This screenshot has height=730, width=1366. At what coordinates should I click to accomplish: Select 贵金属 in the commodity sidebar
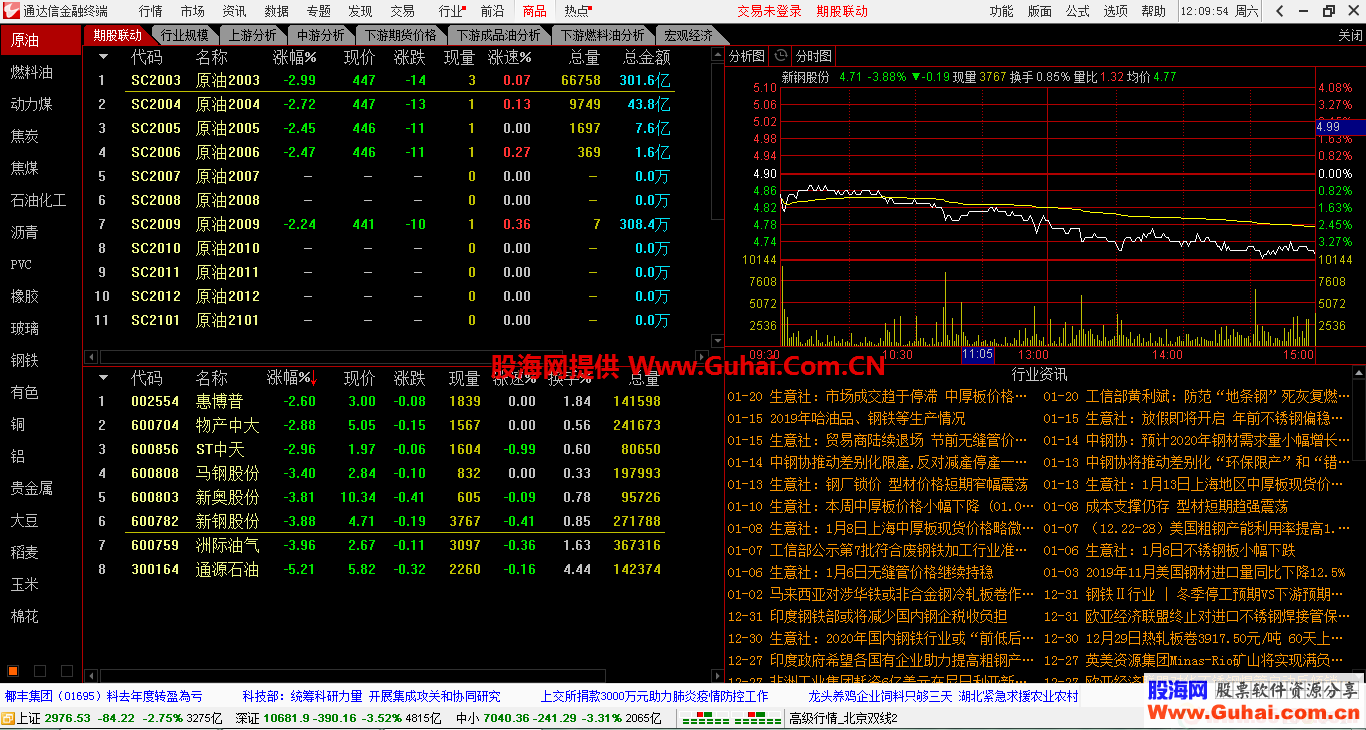click(32, 488)
